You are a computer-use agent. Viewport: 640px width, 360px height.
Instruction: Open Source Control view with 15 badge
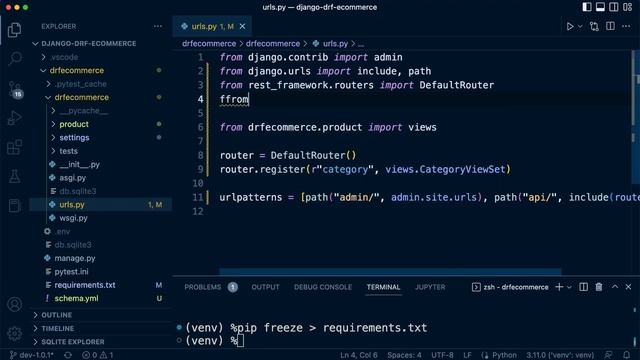pyautogui.click(x=15, y=89)
